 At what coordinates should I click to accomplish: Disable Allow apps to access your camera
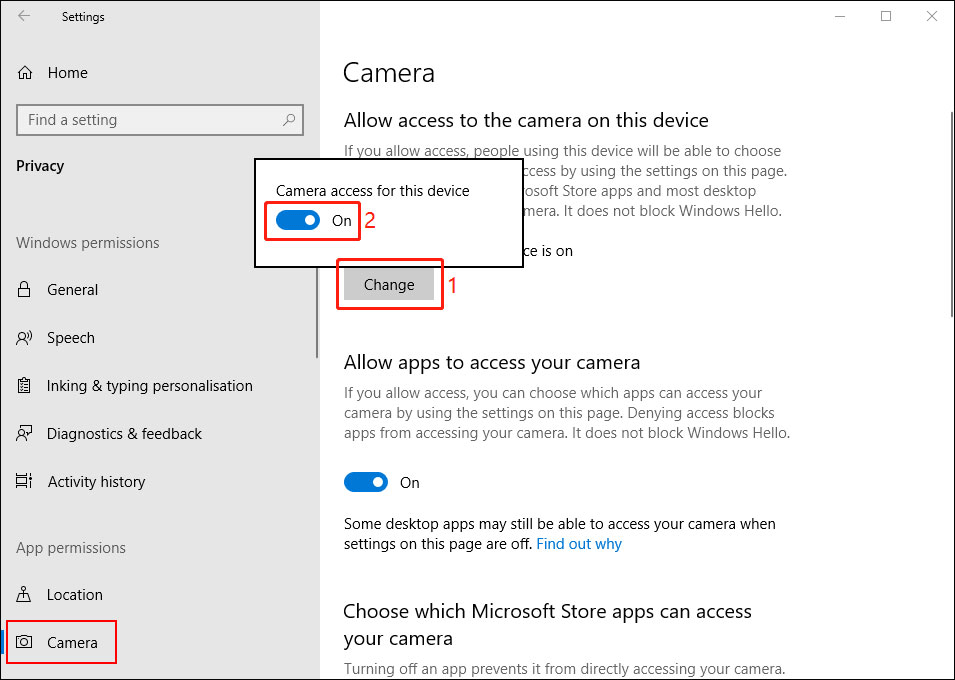pos(366,482)
